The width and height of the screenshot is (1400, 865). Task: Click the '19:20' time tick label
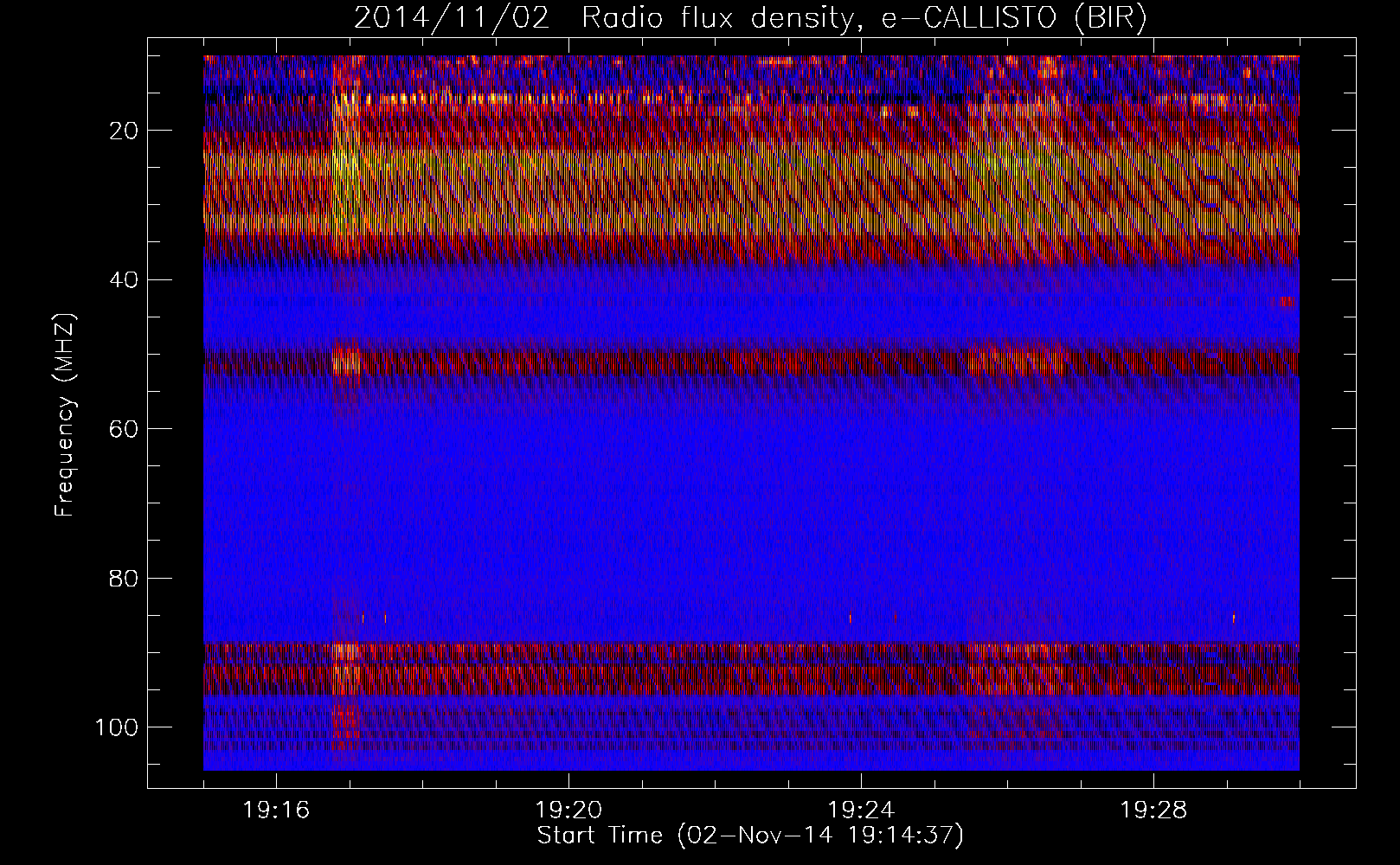[568, 811]
